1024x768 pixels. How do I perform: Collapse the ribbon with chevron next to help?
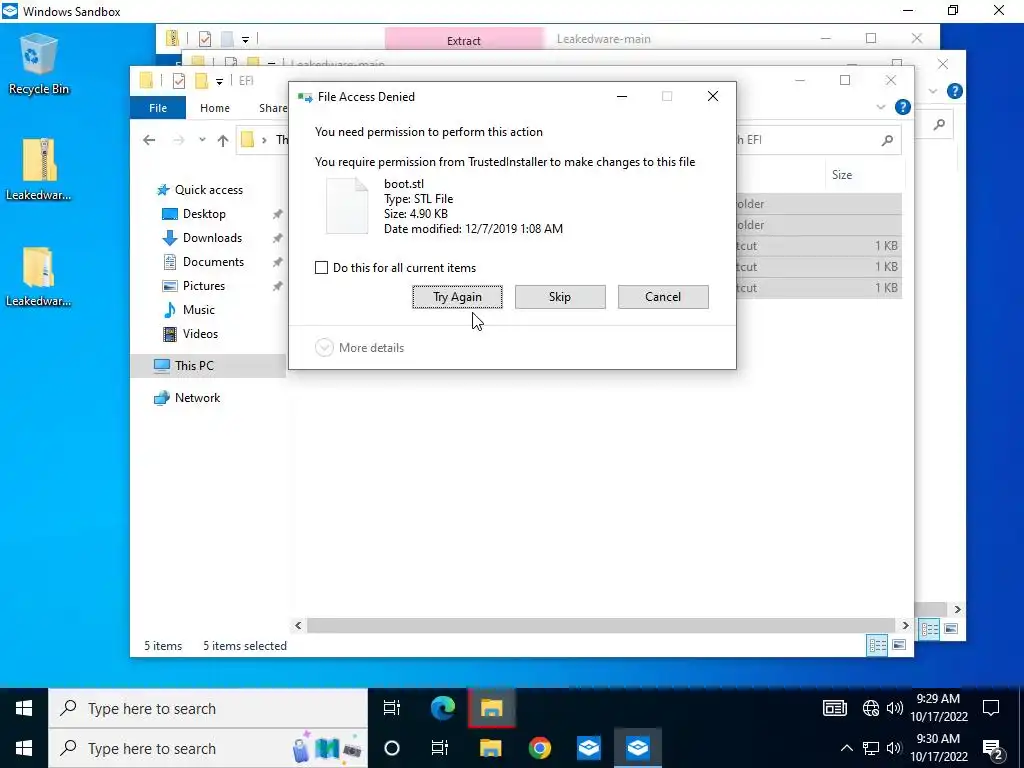(x=880, y=107)
